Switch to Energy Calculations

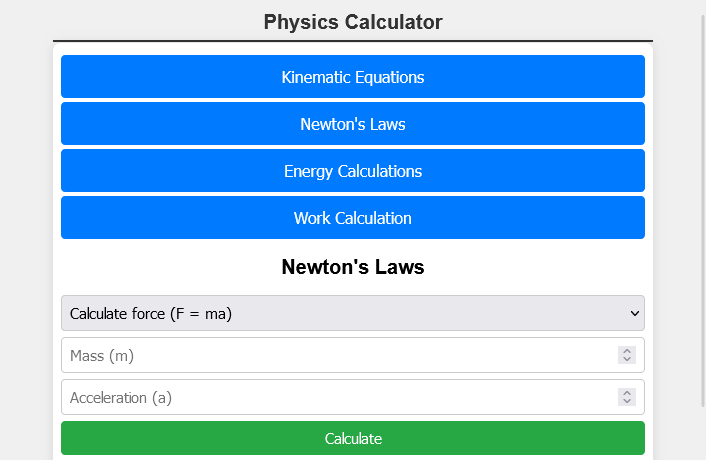[x=352, y=171]
